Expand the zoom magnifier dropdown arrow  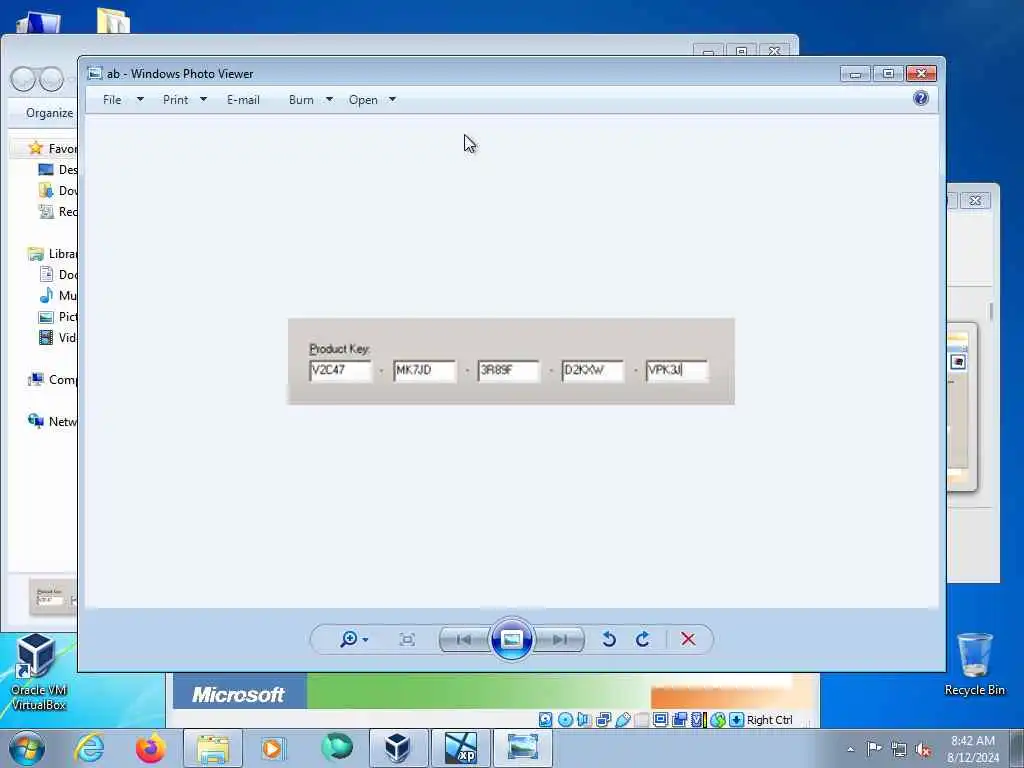point(365,640)
